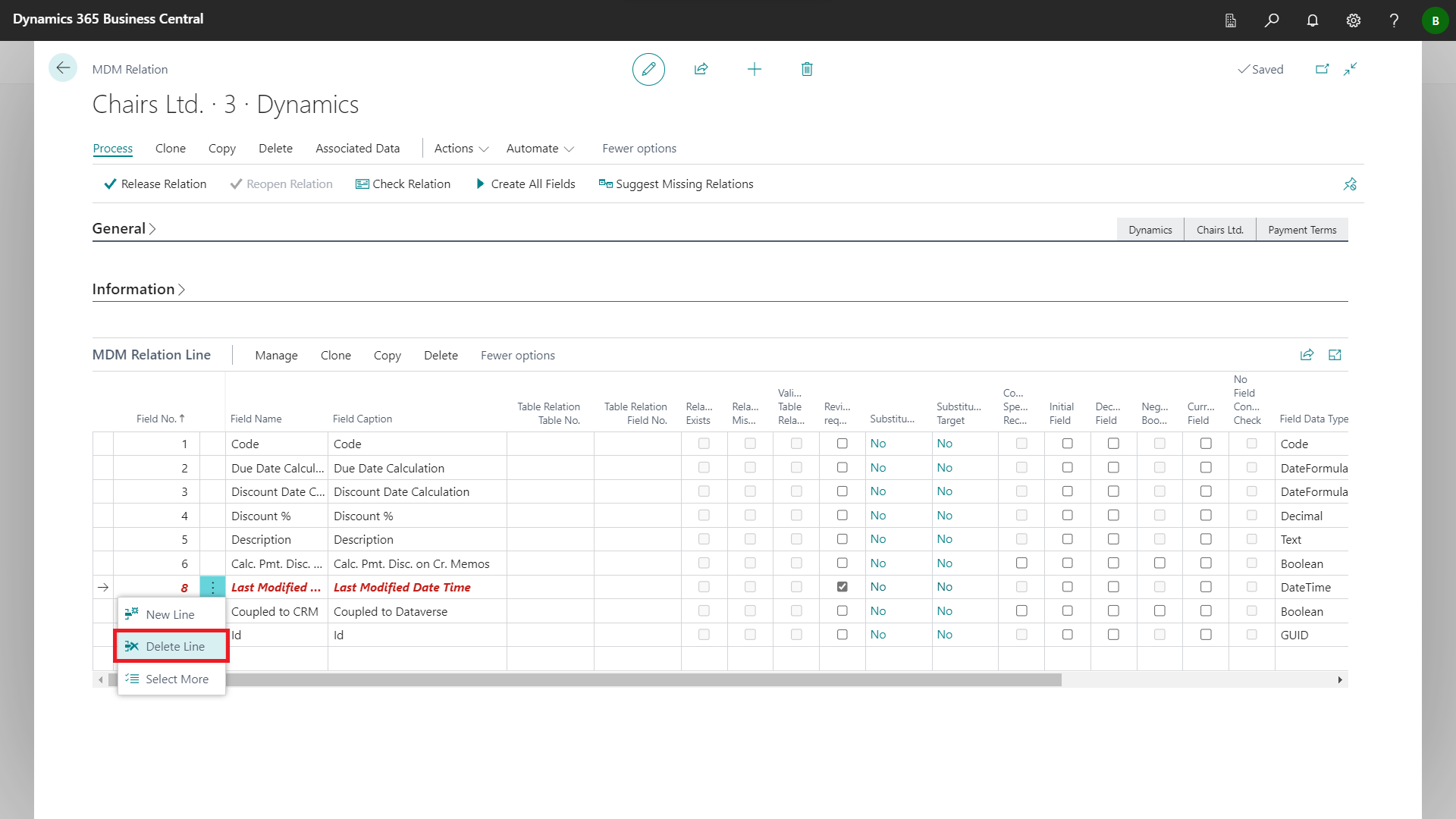Open Manage menu in relation lines

pyautogui.click(x=276, y=356)
